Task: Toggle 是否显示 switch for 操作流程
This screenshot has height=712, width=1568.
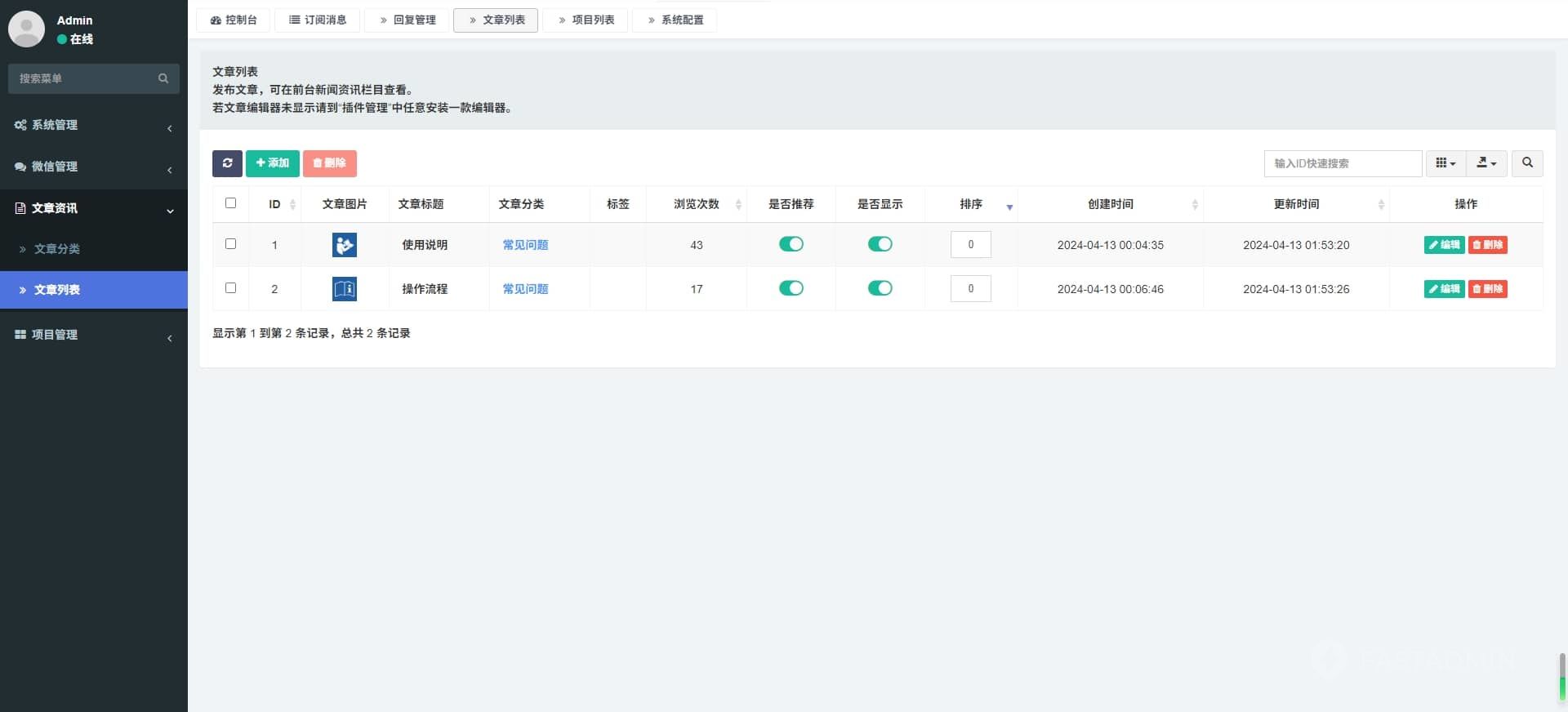Action: click(880, 288)
